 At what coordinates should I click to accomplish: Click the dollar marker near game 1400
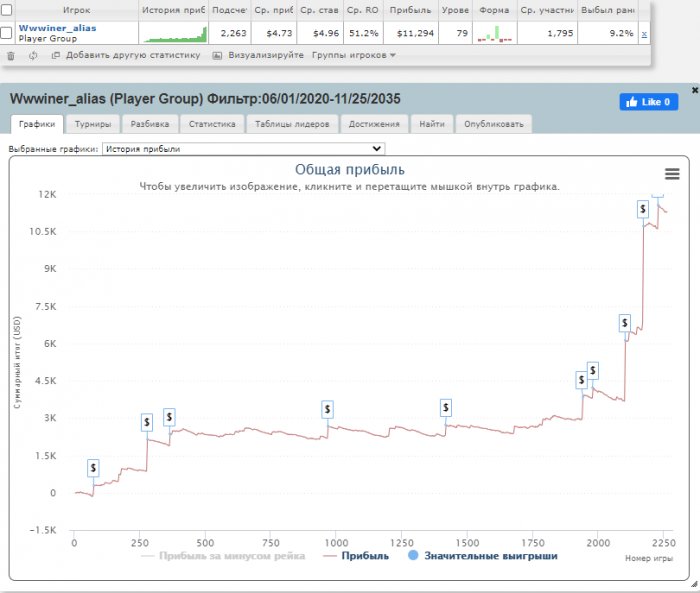(446, 407)
